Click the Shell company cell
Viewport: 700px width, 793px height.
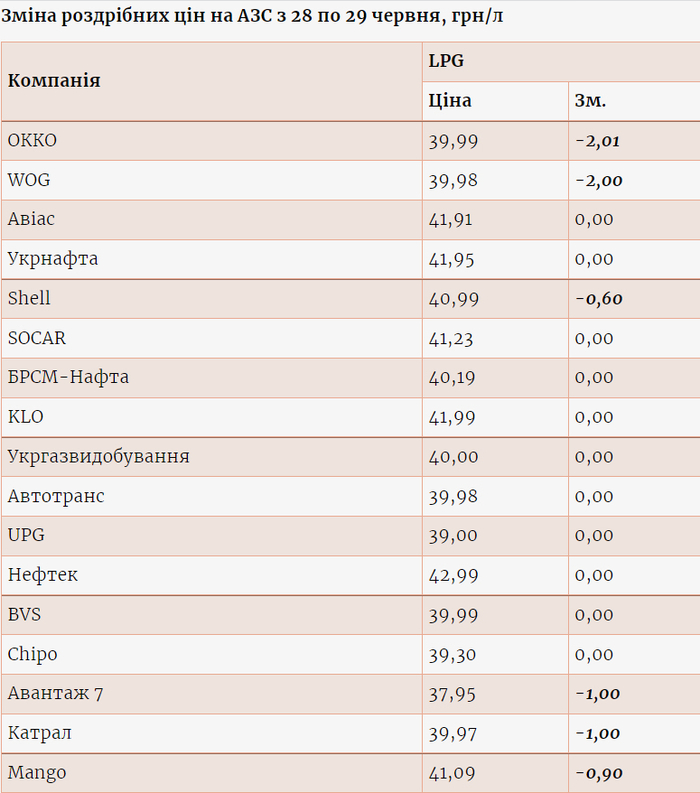coord(29,299)
